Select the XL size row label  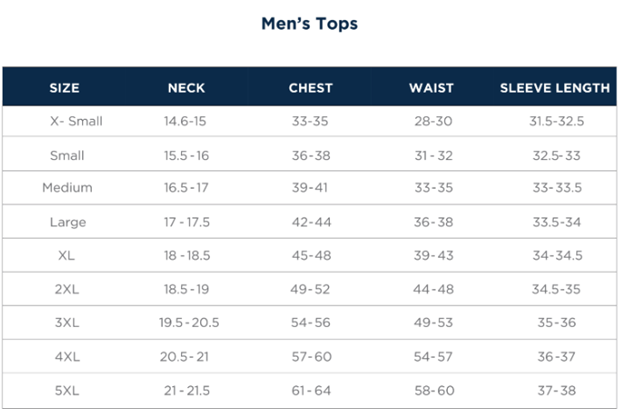67,255
